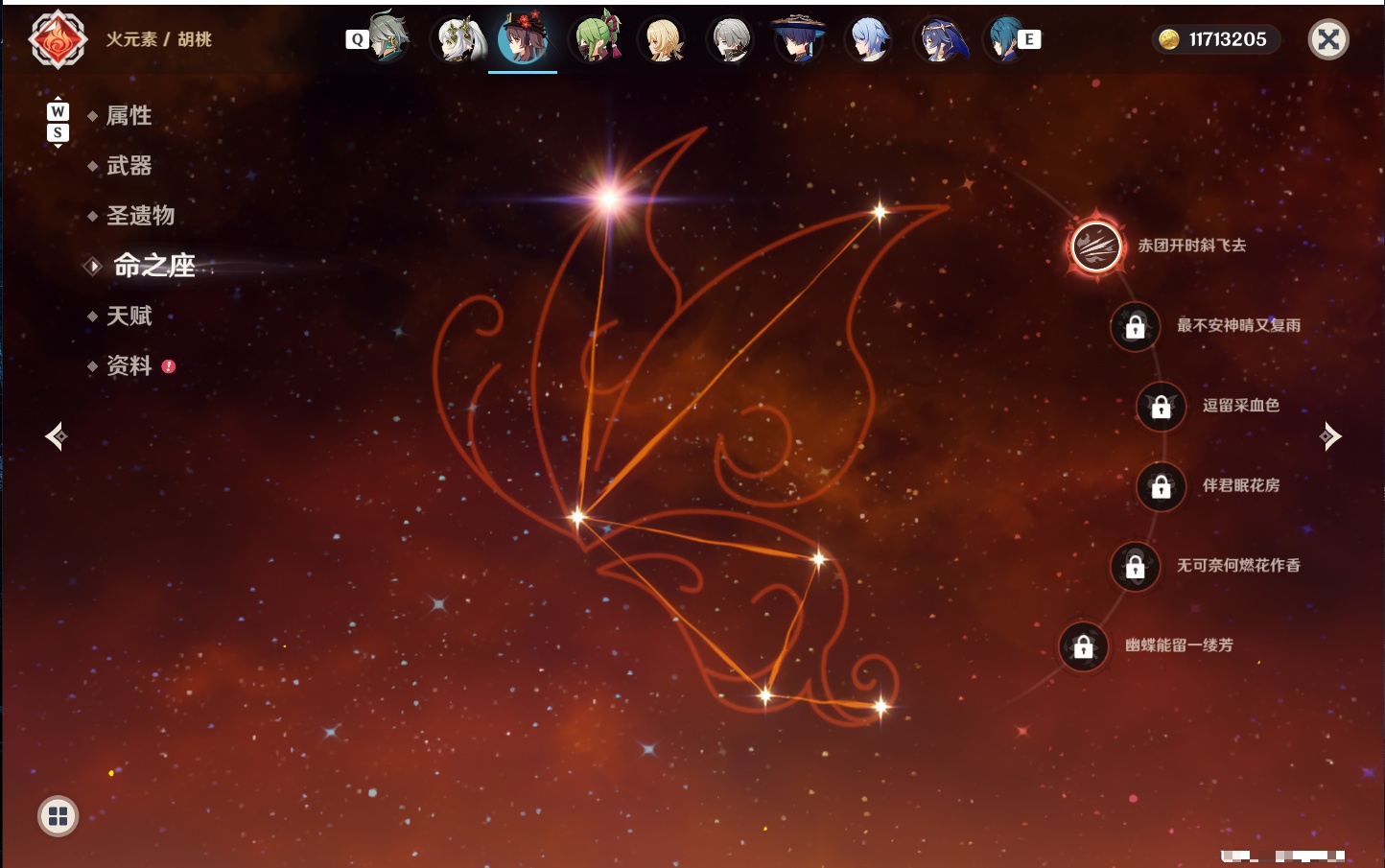The image size is (1385, 868).
Task: Click the 最不安神晴又复雨 constellation label
Action: (1239, 325)
